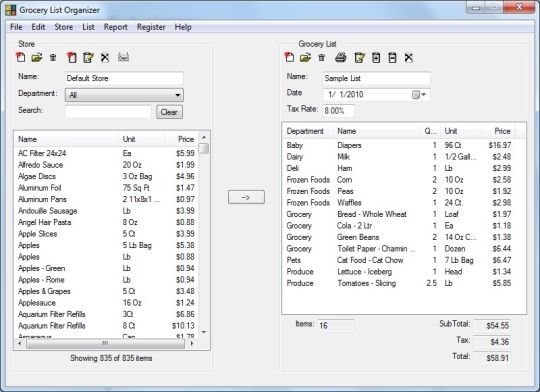Click store list scroll-down arrow
This screenshot has height=392, width=540.
(204, 332)
